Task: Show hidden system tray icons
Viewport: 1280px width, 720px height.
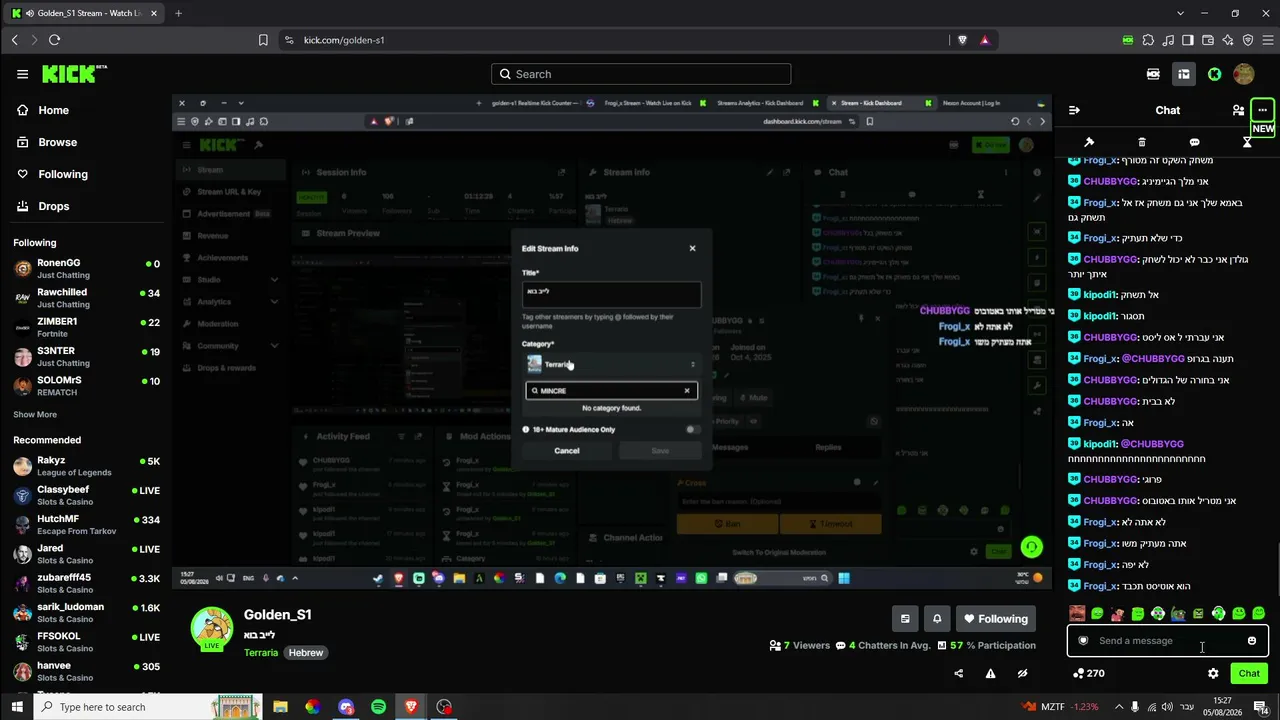Action: [x=1119, y=707]
